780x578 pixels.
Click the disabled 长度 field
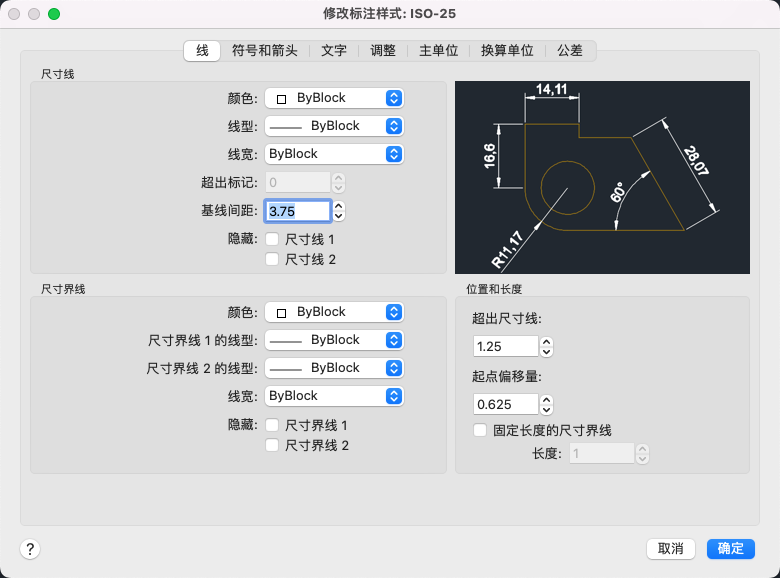coord(602,453)
